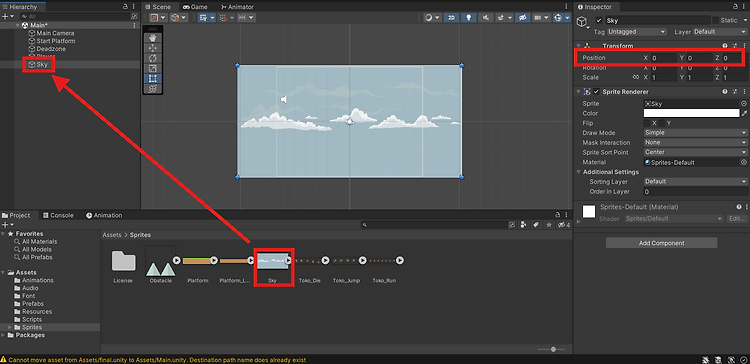This screenshot has height=364, width=750.
Task: Select the Scale tool in Scene
Action: (x=153, y=68)
